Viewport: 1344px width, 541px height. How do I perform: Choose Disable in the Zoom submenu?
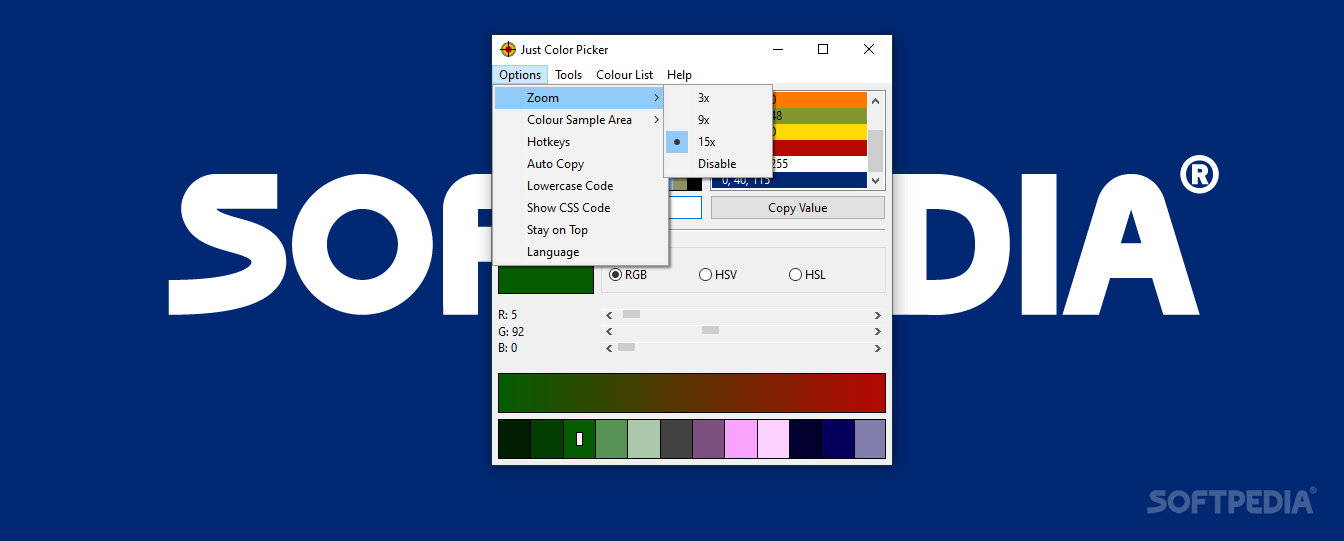(x=718, y=164)
